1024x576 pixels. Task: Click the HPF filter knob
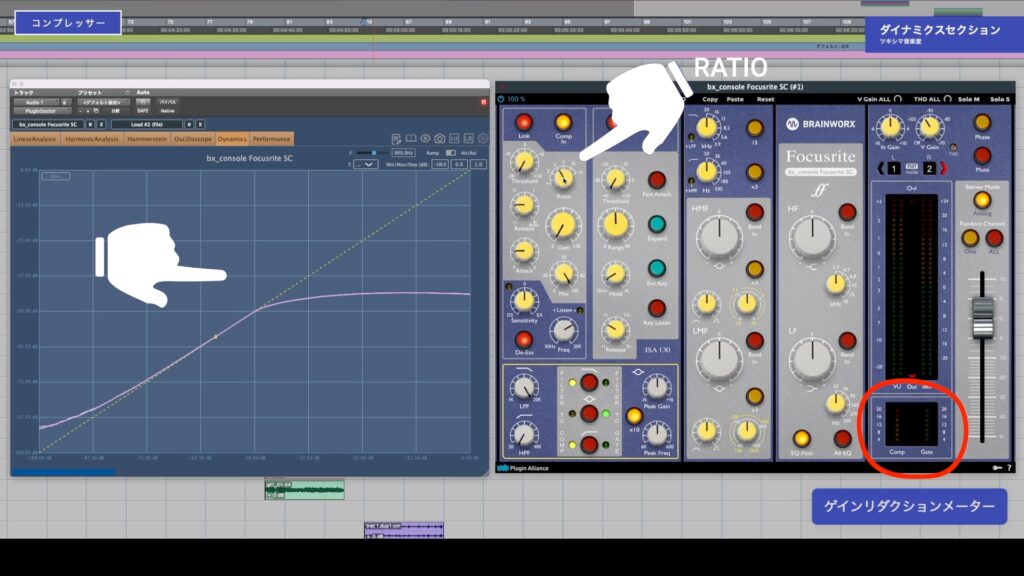point(524,434)
